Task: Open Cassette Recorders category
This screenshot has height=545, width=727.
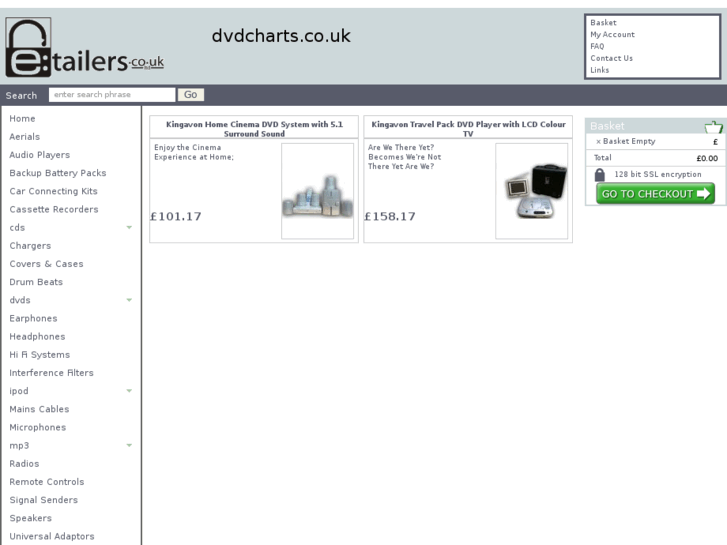Action: click(54, 209)
